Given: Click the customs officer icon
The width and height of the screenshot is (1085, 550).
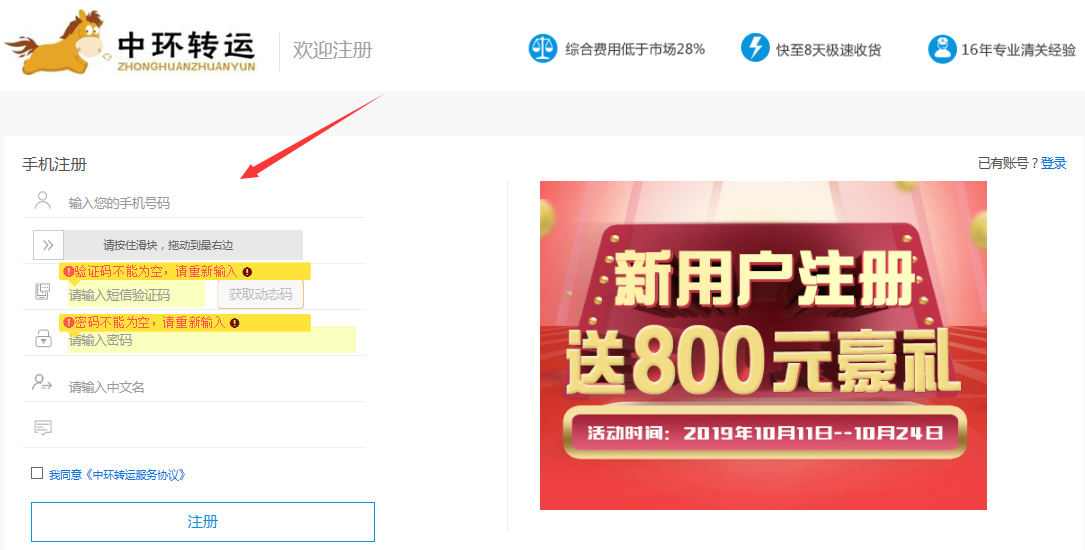Looking at the screenshot, I should 942,49.
